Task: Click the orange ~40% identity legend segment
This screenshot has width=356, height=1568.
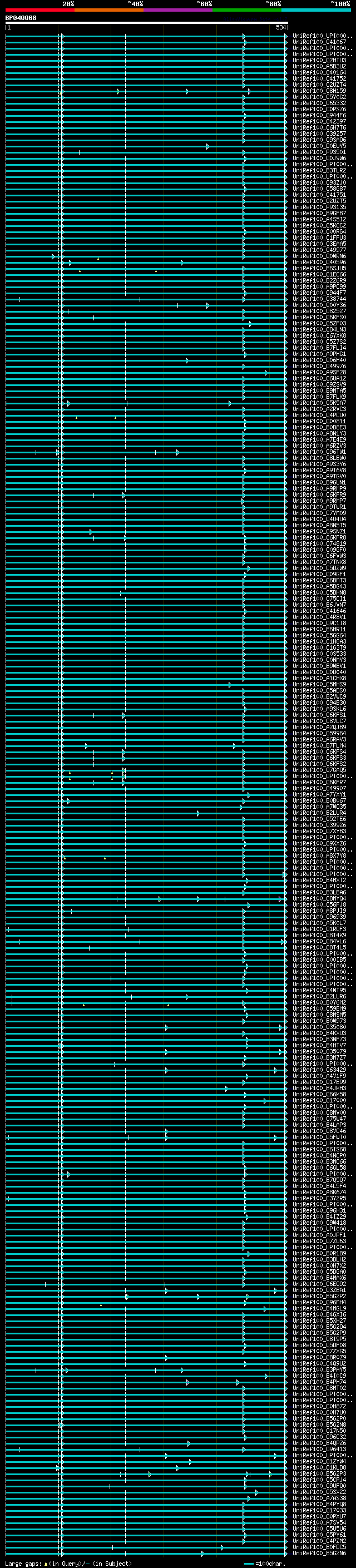Action: (109, 10)
